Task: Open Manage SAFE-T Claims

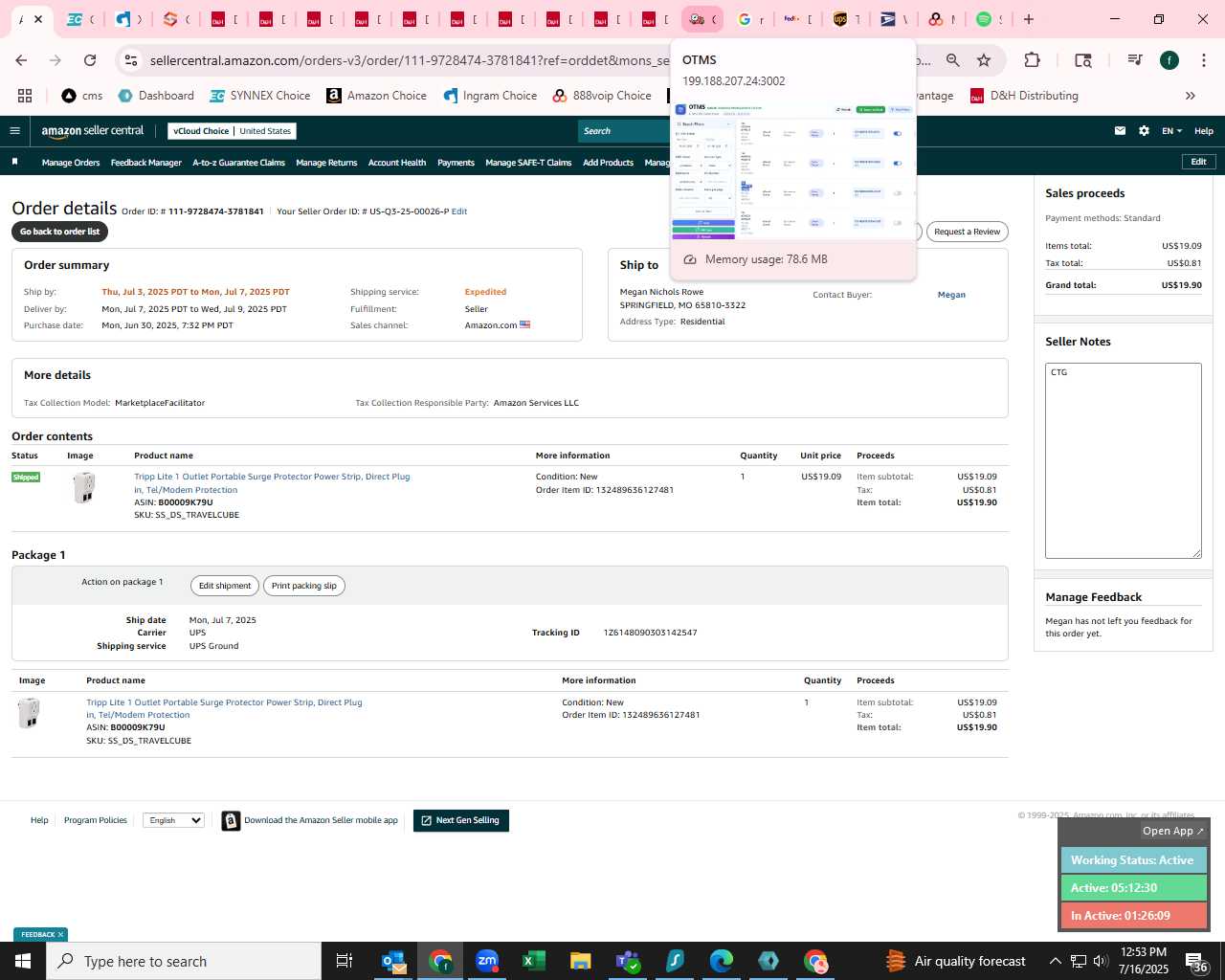Action: (528, 163)
